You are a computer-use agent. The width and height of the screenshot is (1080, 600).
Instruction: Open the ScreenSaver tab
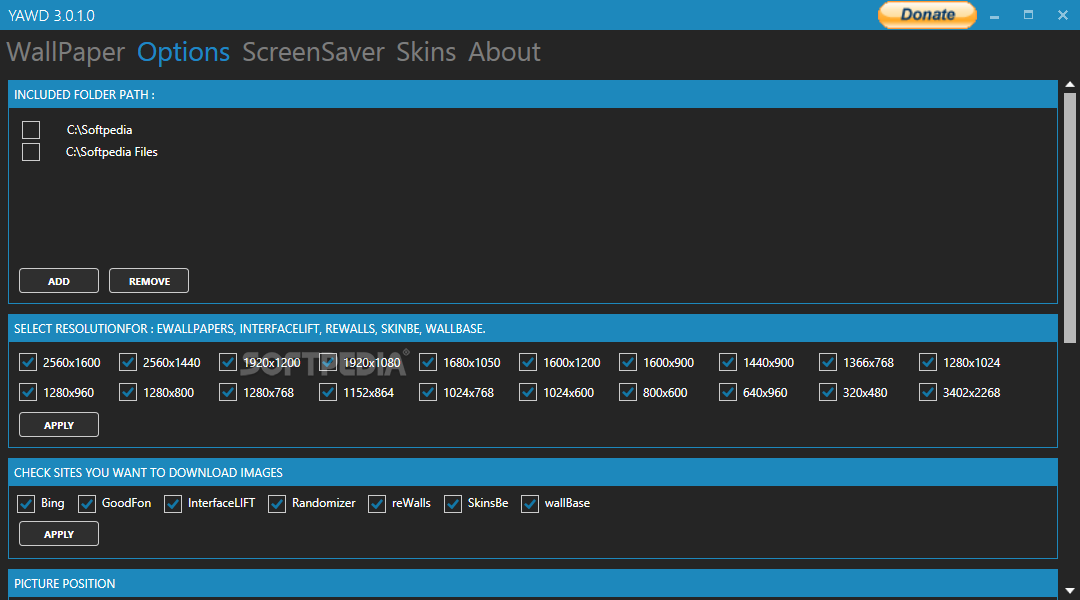313,52
